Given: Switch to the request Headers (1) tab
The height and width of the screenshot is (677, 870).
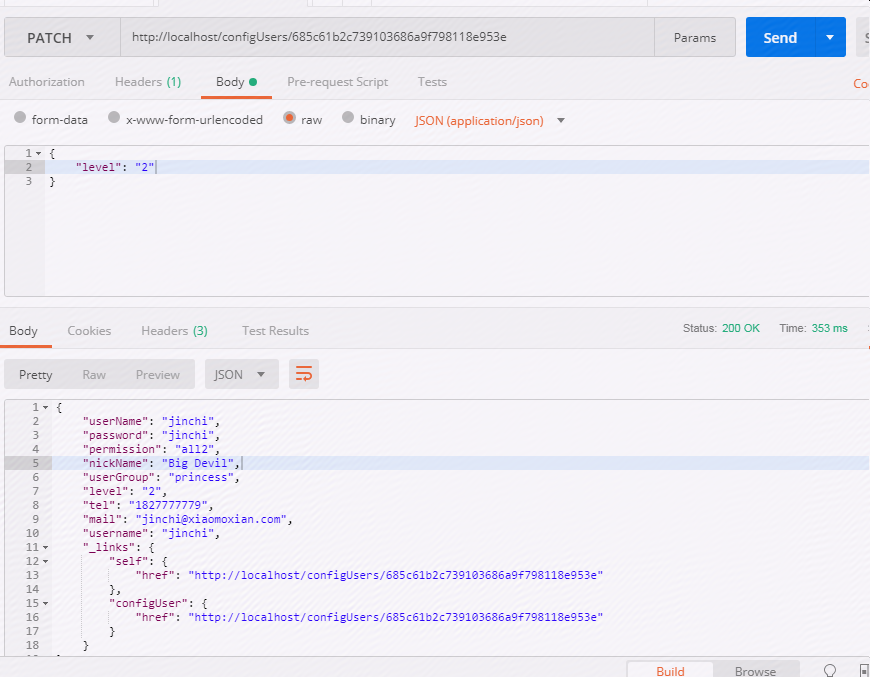Looking at the screenshot, I should coord(148,82).
